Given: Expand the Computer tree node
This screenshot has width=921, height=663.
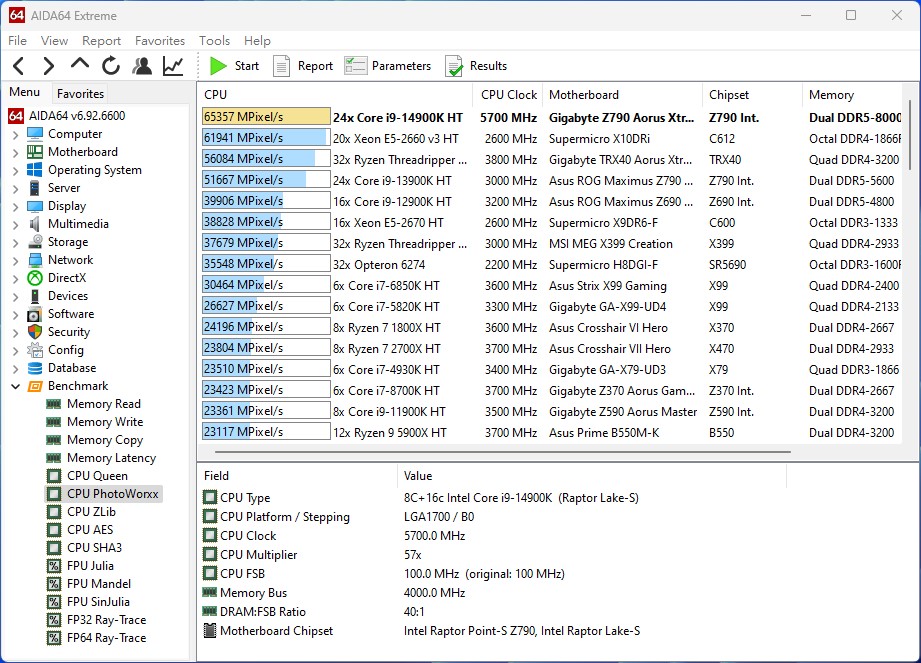Looking at the screenshot, I should click(x=15, y=134).
